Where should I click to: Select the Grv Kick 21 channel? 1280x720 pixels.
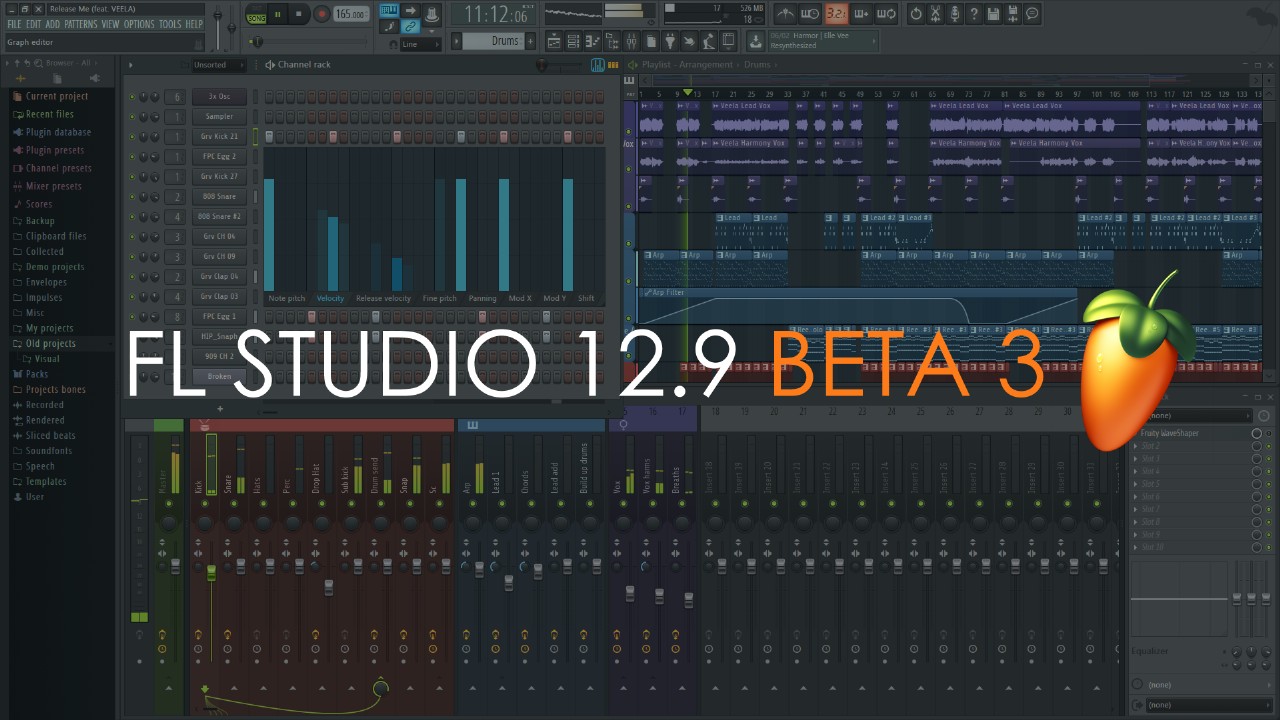219,137
